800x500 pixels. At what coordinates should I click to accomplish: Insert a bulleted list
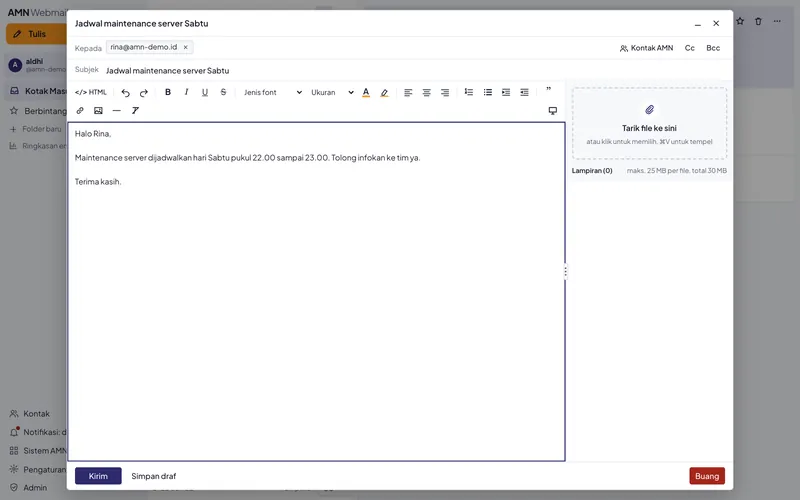coord(488,92)
